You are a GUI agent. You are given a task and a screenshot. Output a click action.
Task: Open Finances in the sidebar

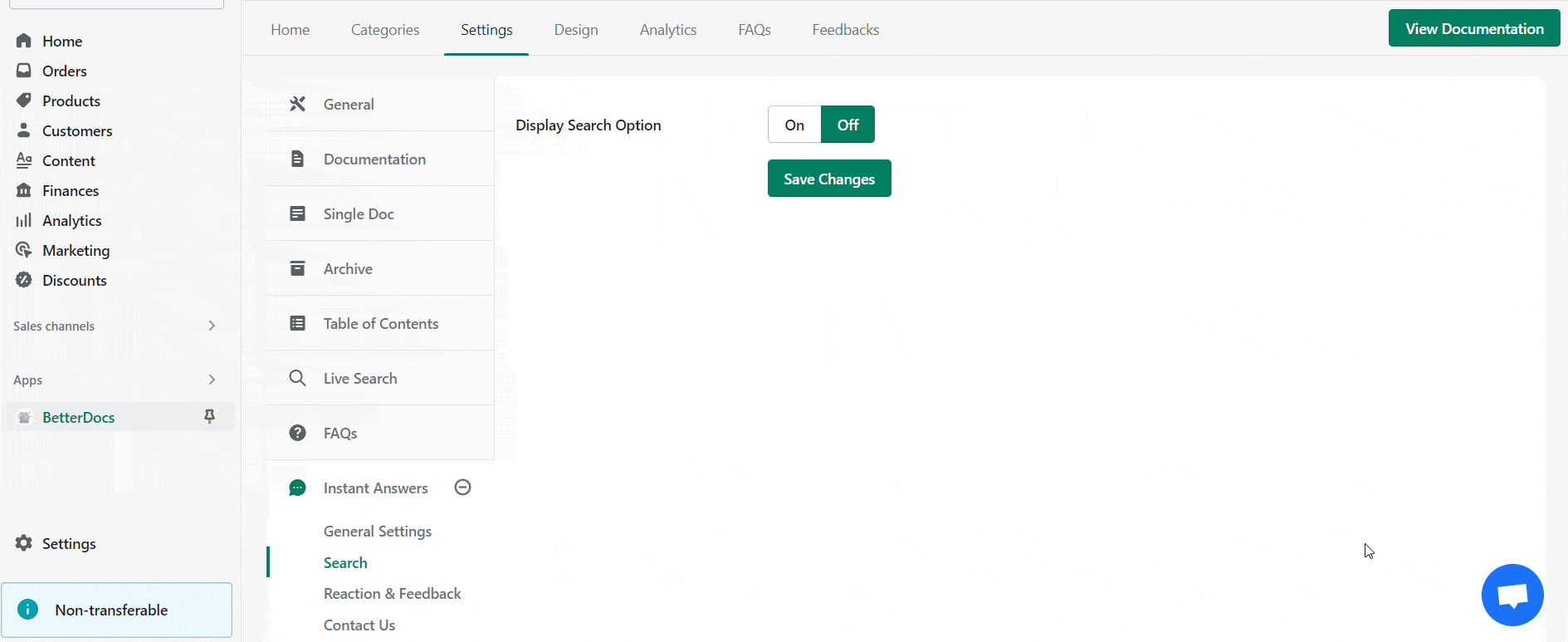(71, 190)
